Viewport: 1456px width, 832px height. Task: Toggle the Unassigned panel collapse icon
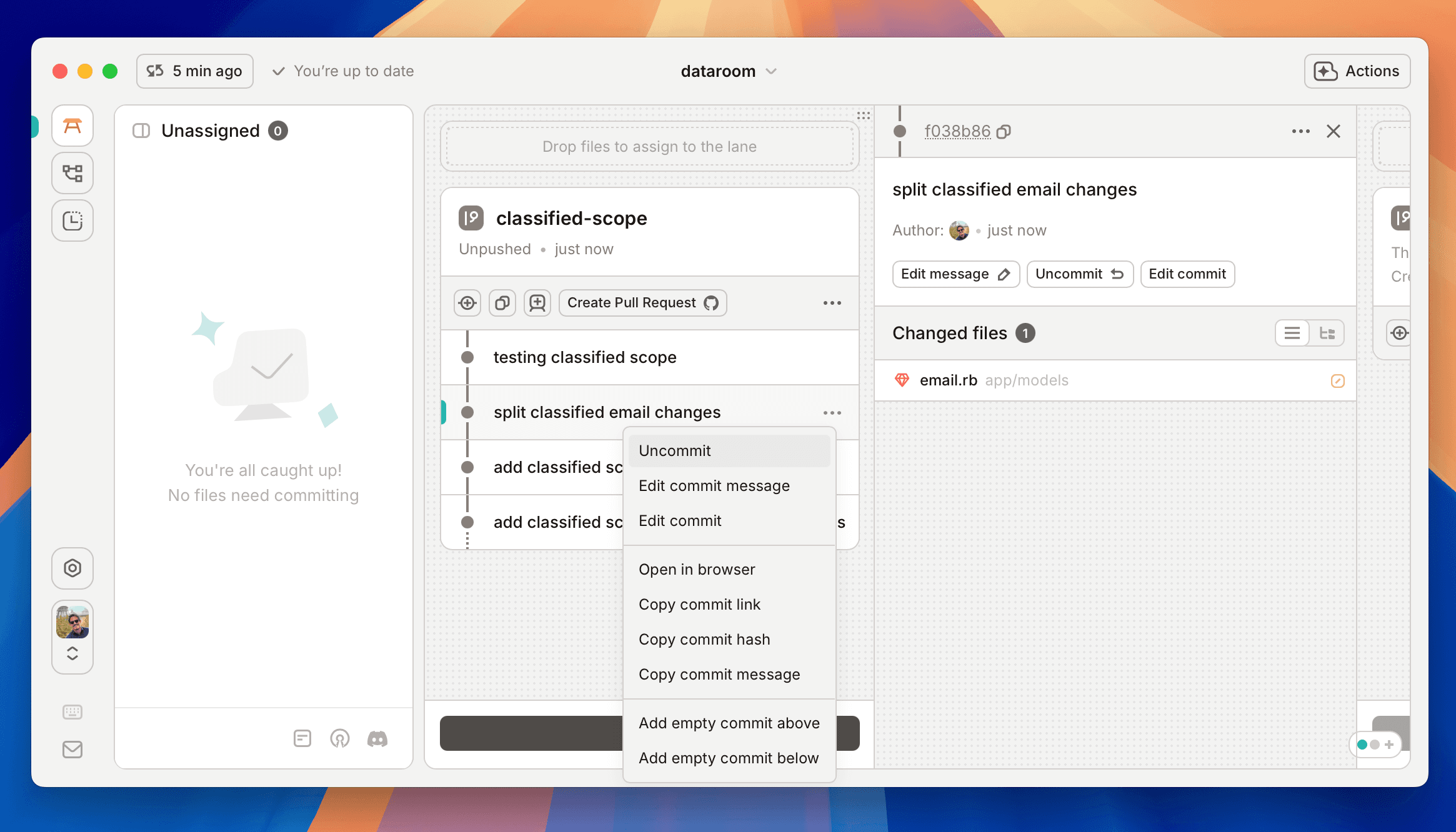tap(141, 131)
